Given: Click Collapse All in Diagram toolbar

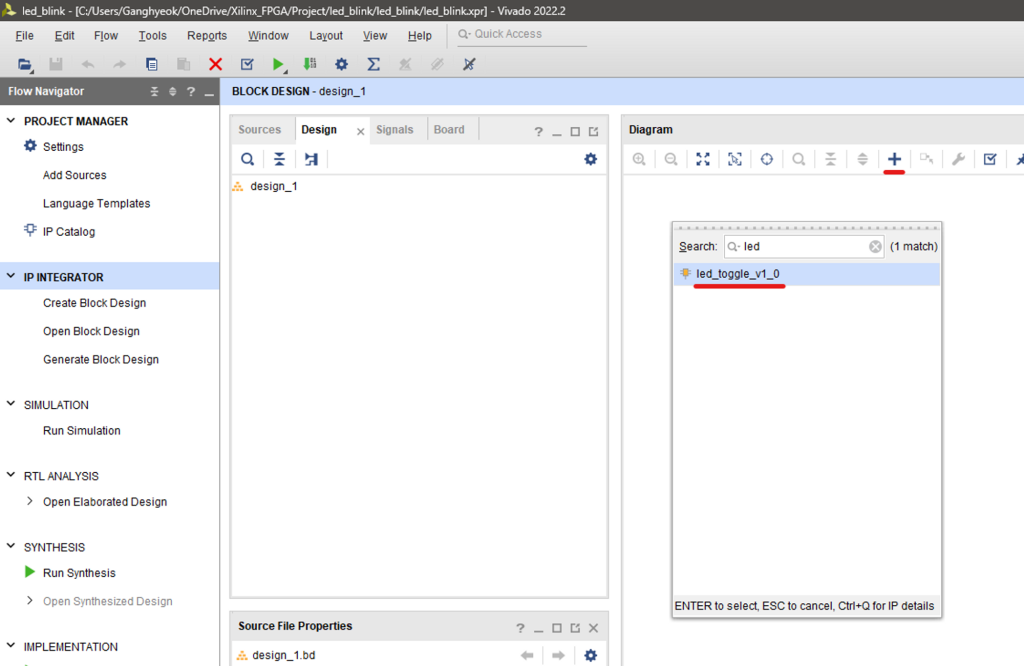Looking at the screenshot, I should (831, 159).
